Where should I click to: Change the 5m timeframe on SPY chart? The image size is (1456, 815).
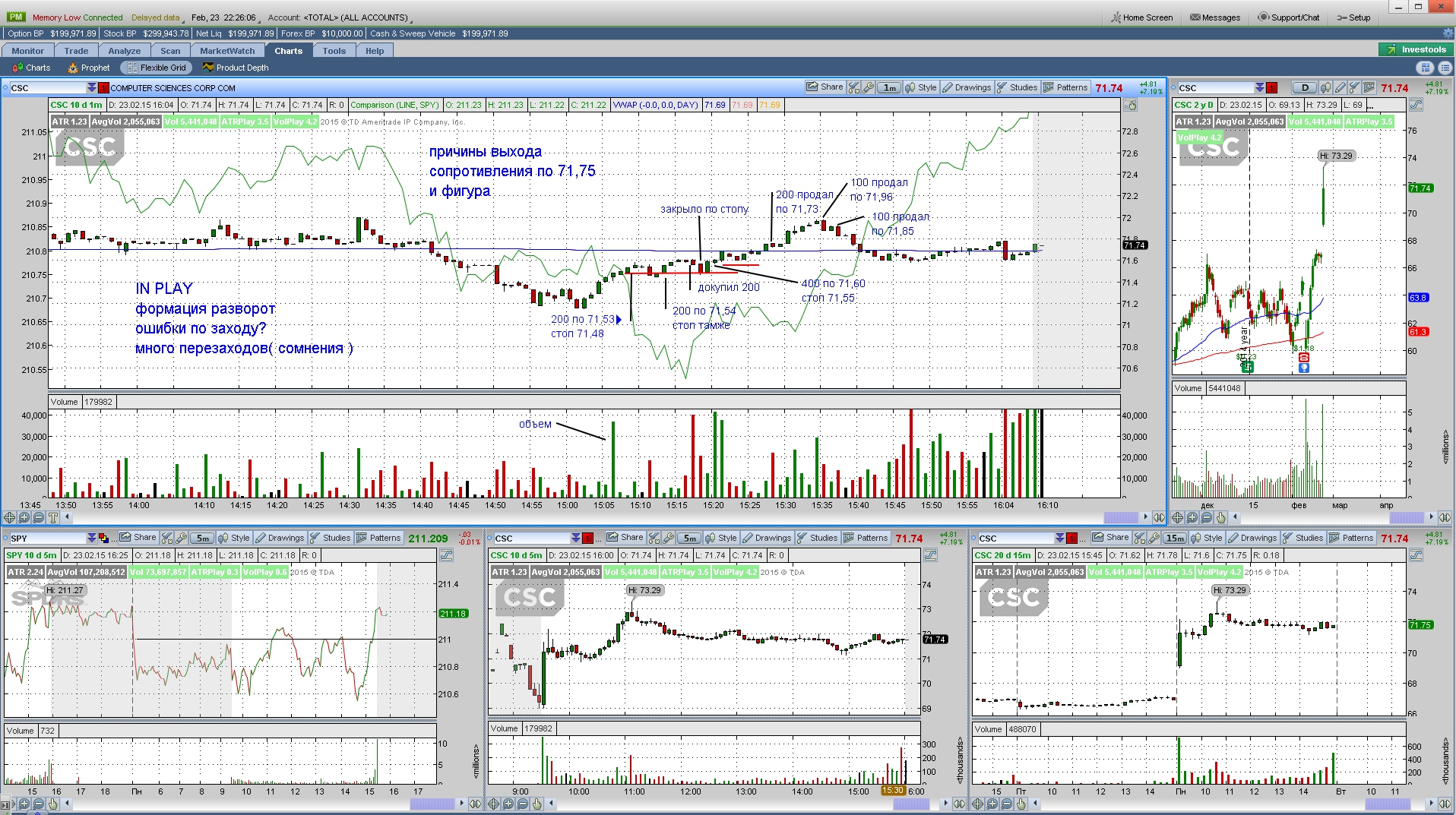202,538
